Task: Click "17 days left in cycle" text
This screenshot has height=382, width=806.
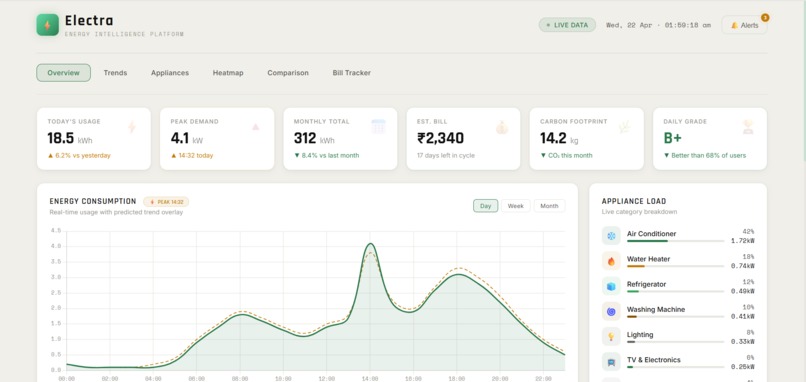Action: click(x=446, y=155)
